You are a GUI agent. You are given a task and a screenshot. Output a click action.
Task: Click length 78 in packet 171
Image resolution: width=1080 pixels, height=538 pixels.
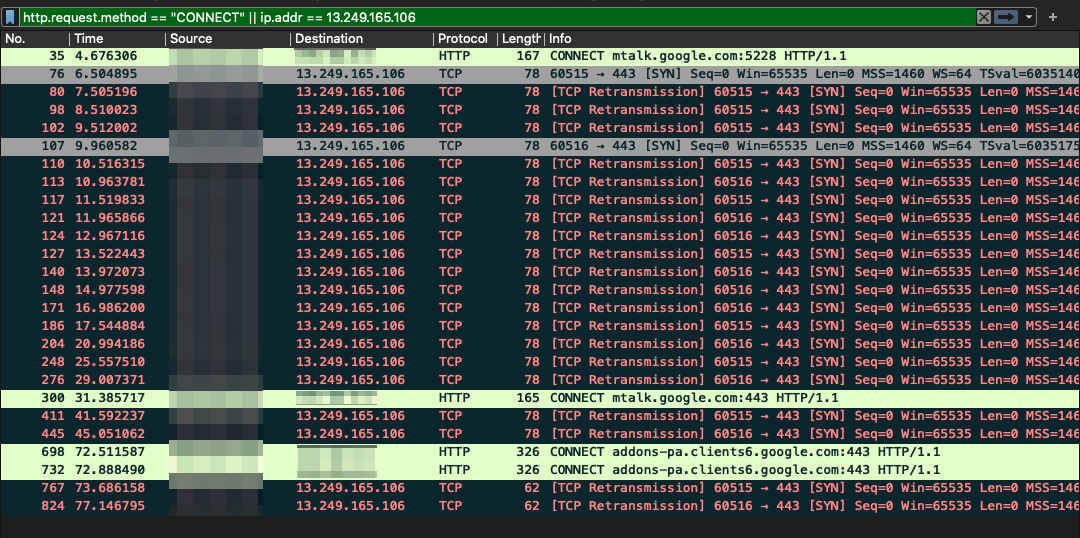[x=532, y=307]
